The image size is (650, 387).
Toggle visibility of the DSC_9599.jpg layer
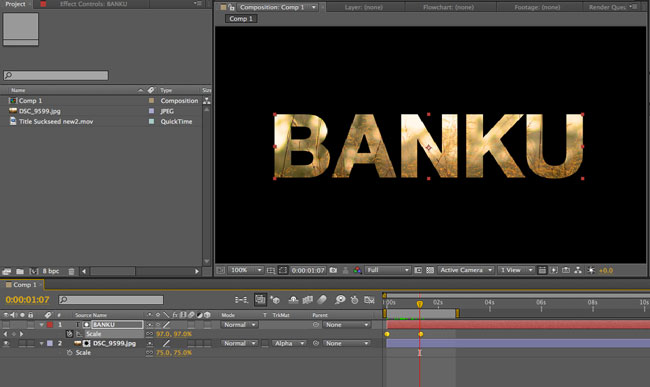point(6,343)
